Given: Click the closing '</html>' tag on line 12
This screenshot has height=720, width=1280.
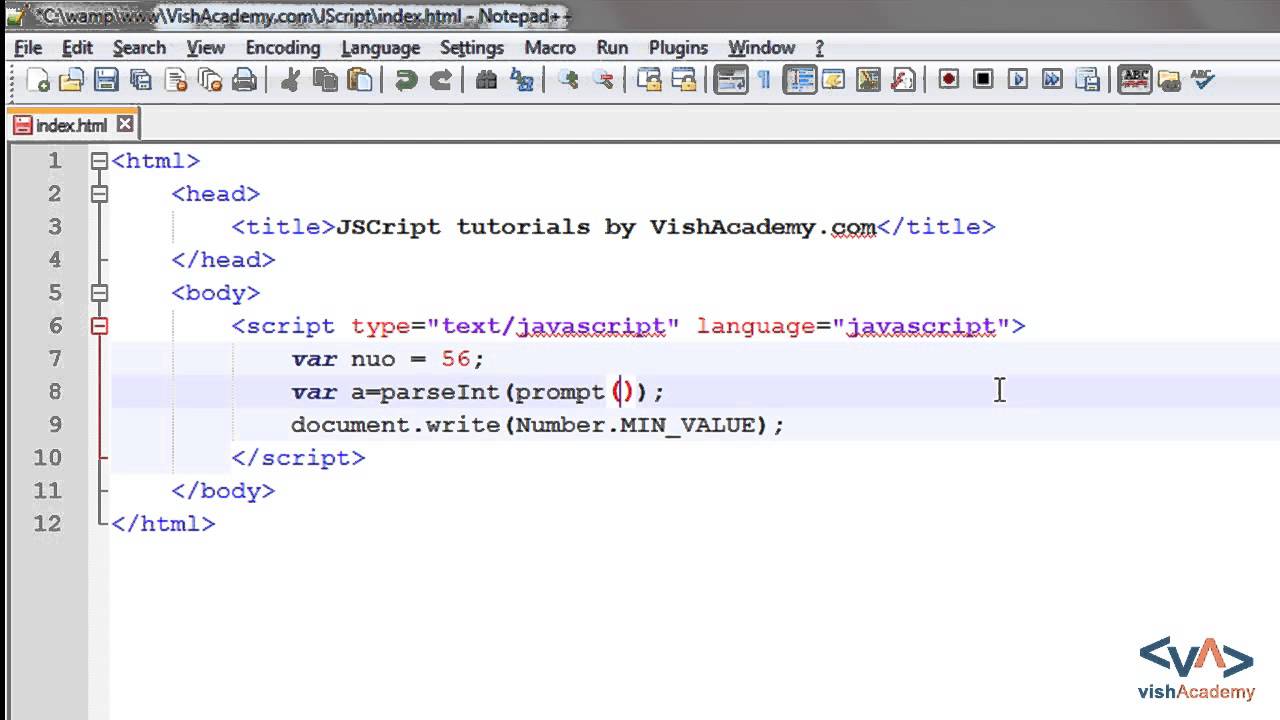Looking at the screenshot, I should tap(163, 524).
